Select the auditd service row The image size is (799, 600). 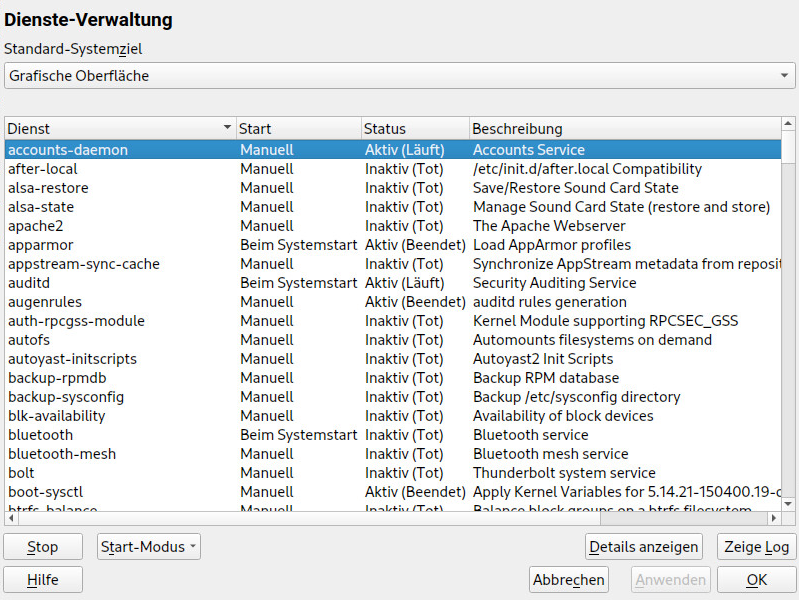coord(393,283)
